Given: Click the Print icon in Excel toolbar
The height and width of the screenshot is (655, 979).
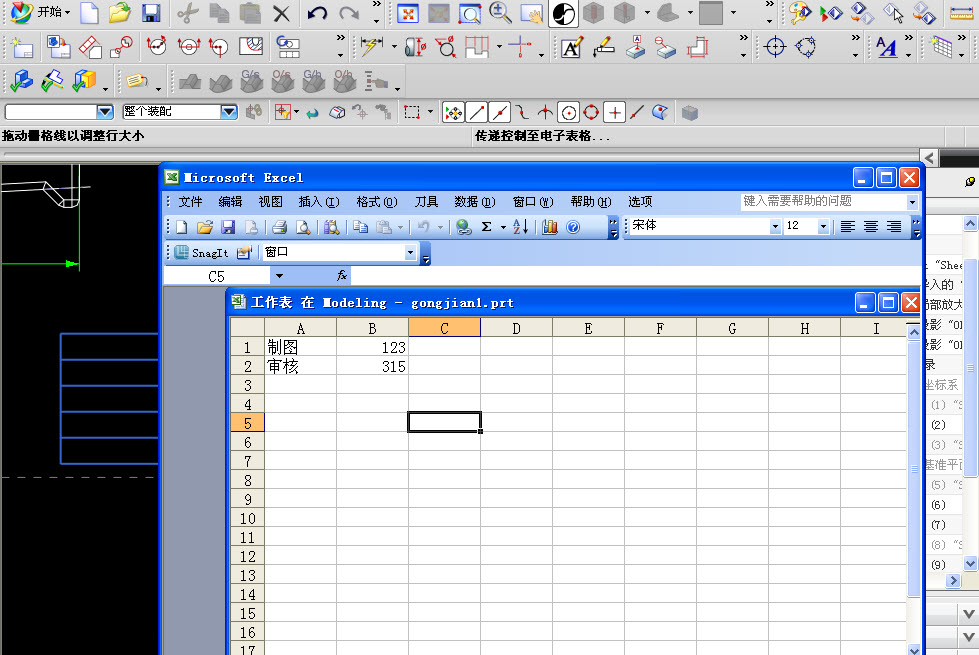Looking at the screenshot, I should 280,227.
